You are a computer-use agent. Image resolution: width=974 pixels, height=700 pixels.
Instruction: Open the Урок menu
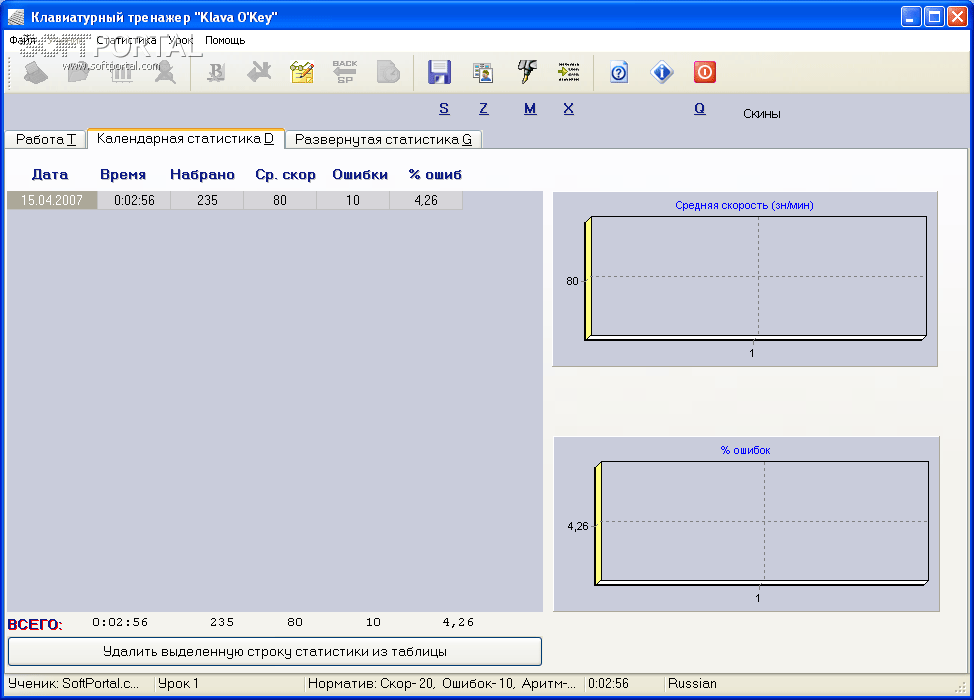tap(181, 40)
